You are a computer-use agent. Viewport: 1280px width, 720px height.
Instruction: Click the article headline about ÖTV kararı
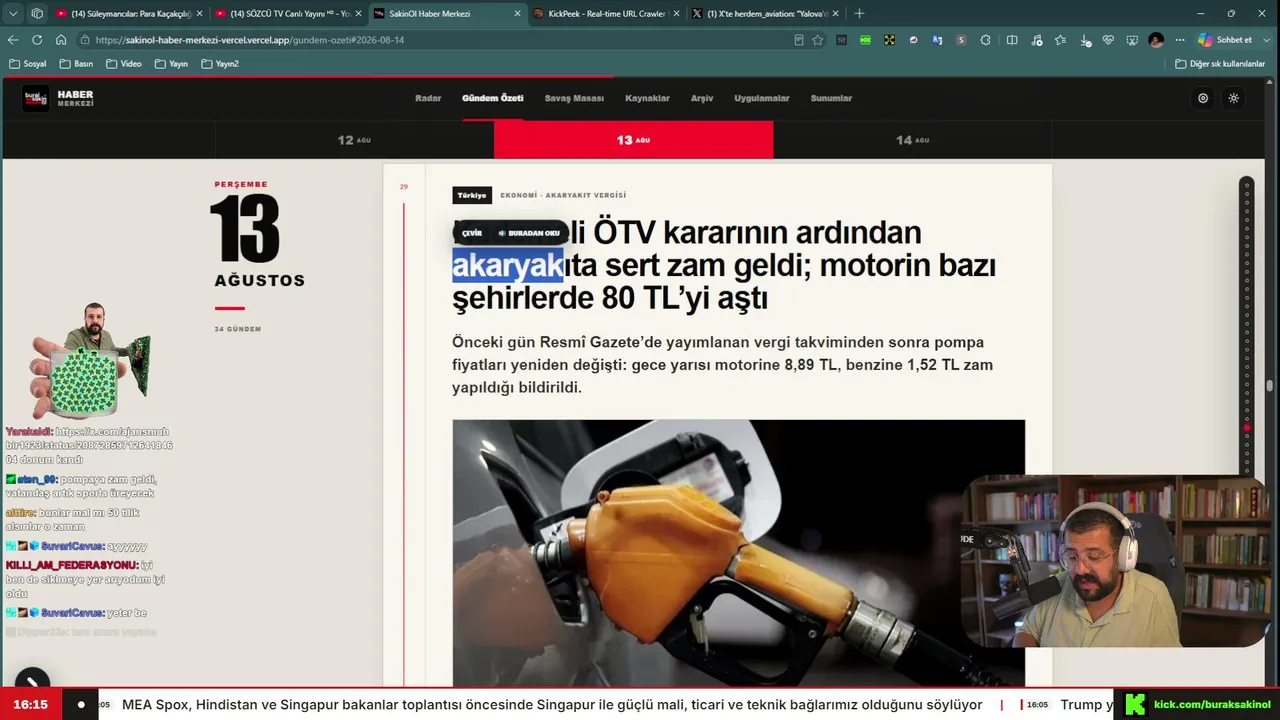pos(724,265)
